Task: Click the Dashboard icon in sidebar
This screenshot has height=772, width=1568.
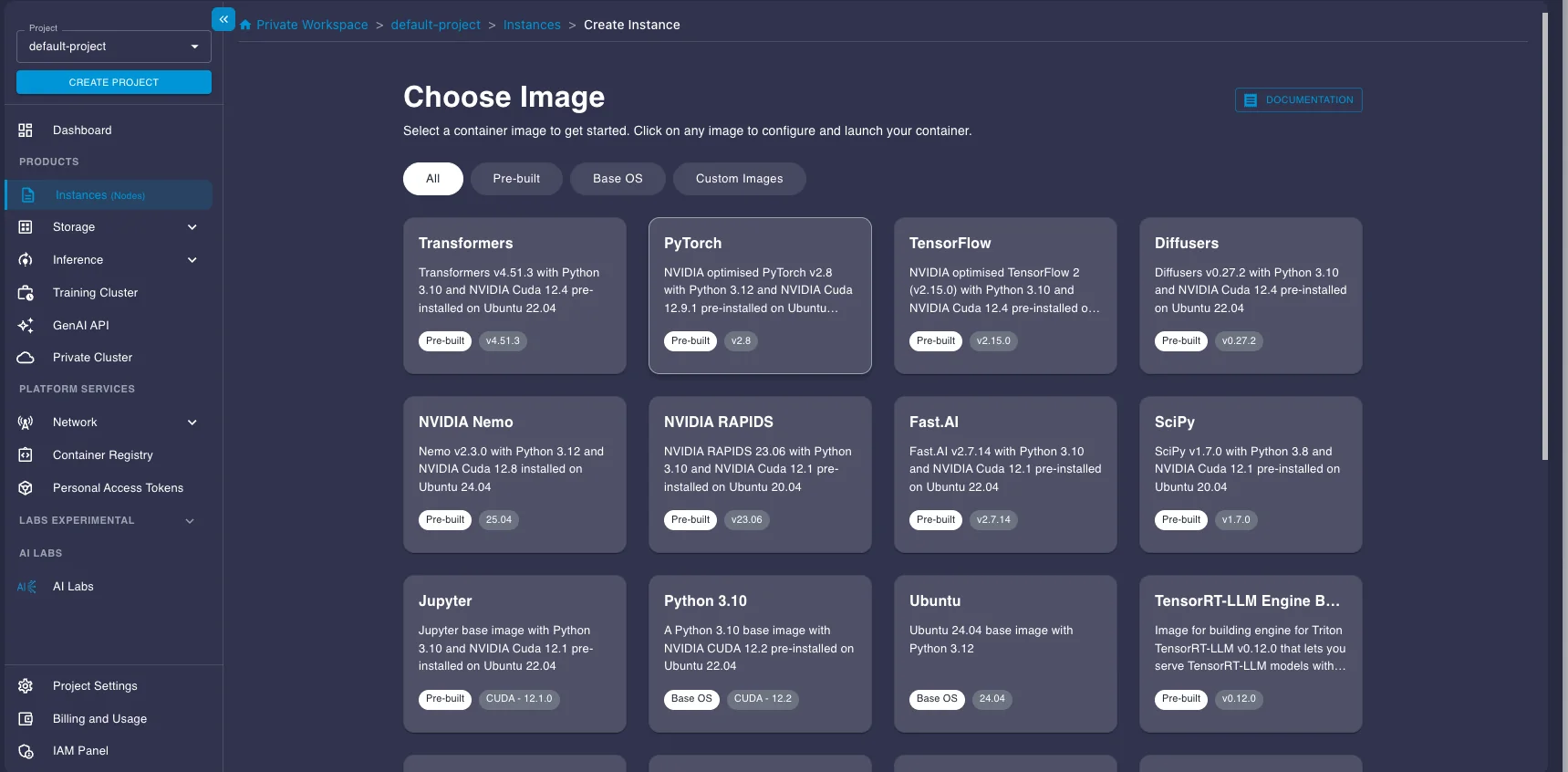Action: click(26, 130)
